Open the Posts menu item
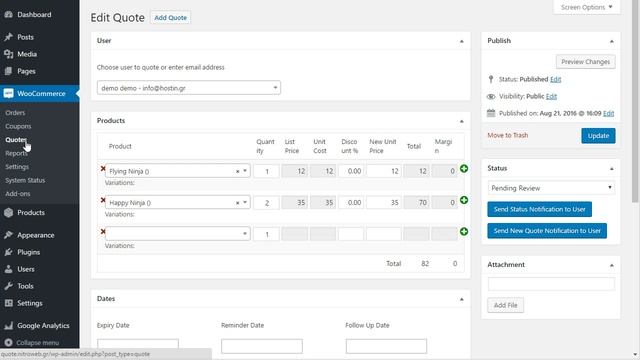The image size is (640, 360). coord(25,37)
